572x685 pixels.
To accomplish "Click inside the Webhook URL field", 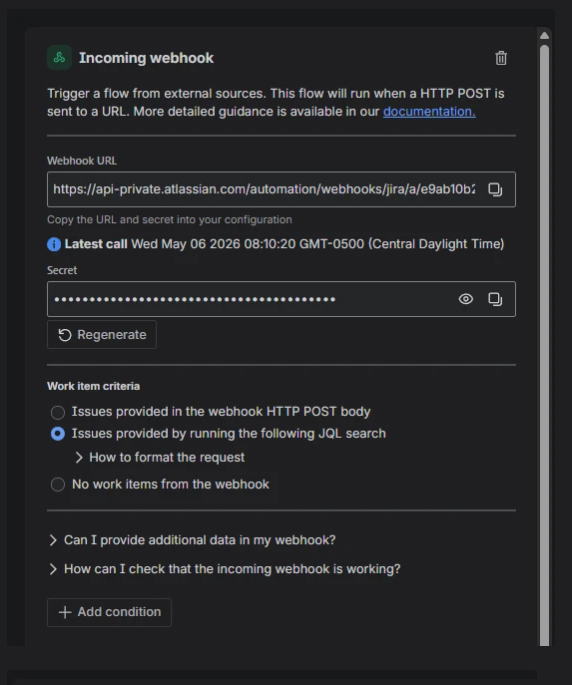I will [x=264, y=189].
